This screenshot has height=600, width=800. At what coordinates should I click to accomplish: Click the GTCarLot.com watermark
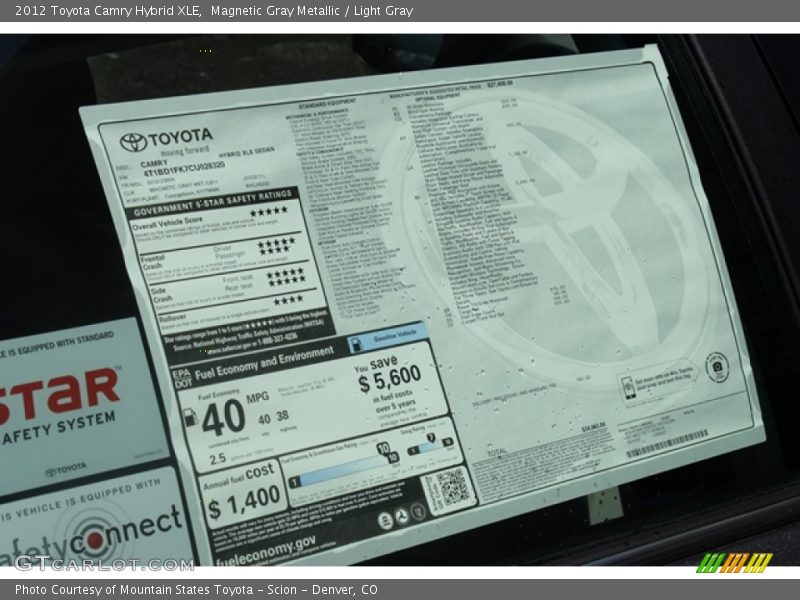click(x=104, y=563)
